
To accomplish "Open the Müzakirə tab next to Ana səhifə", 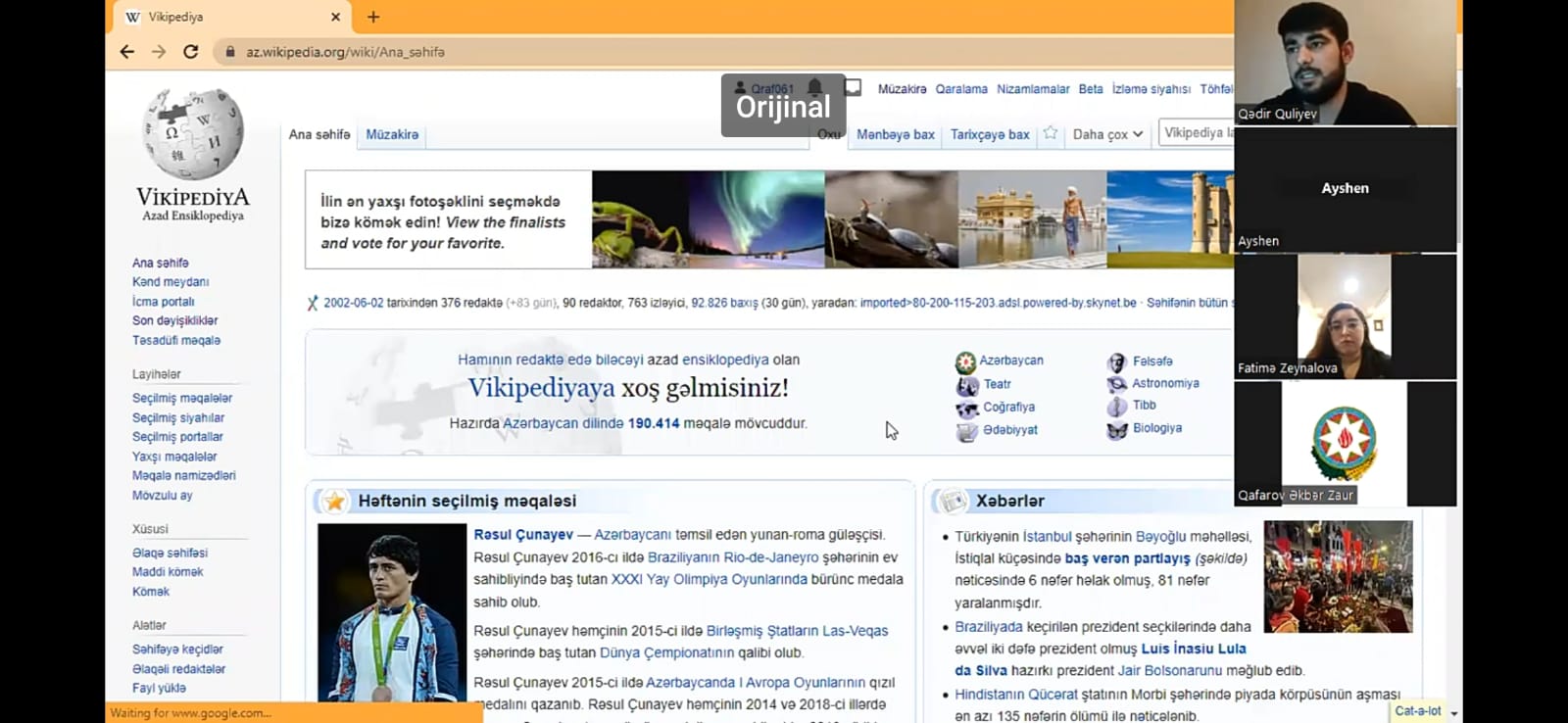I will (x=392, y=134).
